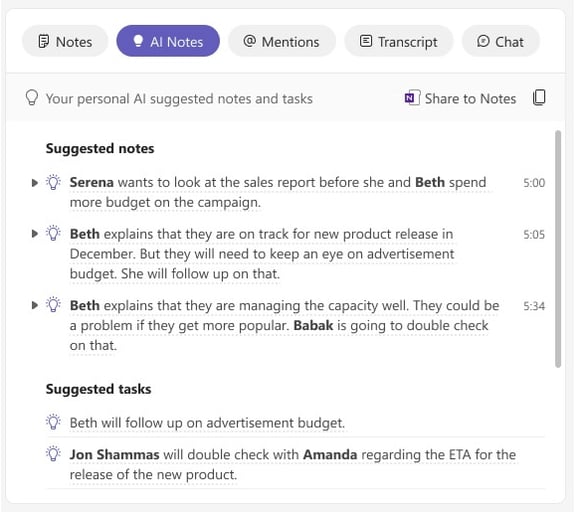
Task: Open the Mentions tab
Action: point(282,42)
